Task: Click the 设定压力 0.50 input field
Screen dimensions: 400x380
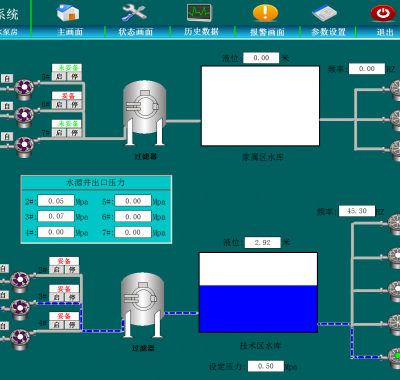Action: (x=266, y=366)
